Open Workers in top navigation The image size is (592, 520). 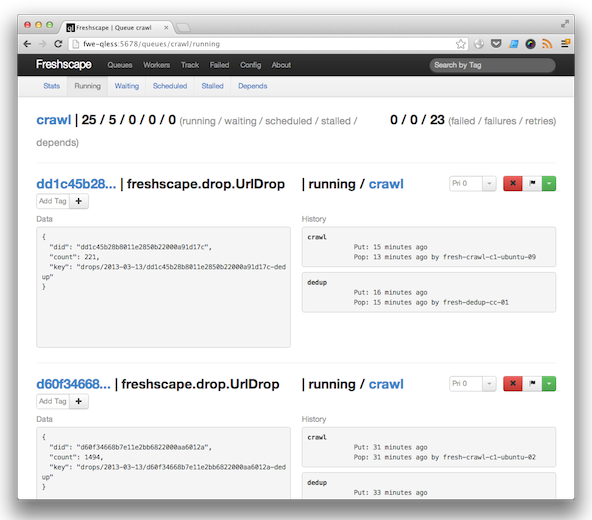[156, 65]
